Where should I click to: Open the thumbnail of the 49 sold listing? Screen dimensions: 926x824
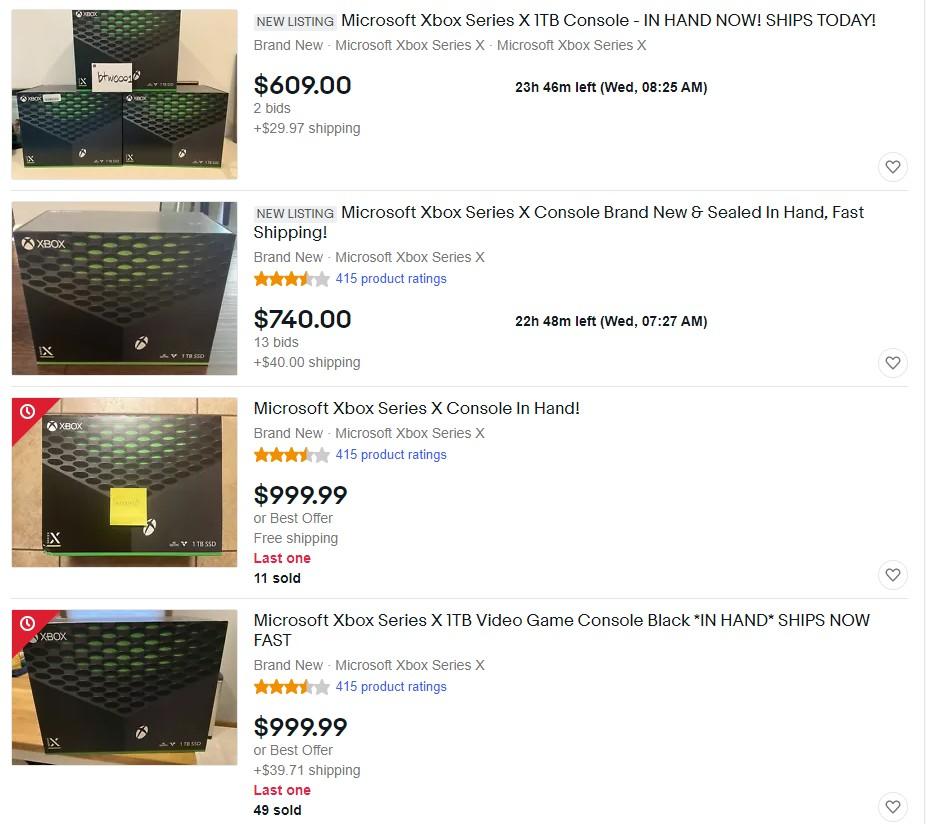click(x=125, y=688)
